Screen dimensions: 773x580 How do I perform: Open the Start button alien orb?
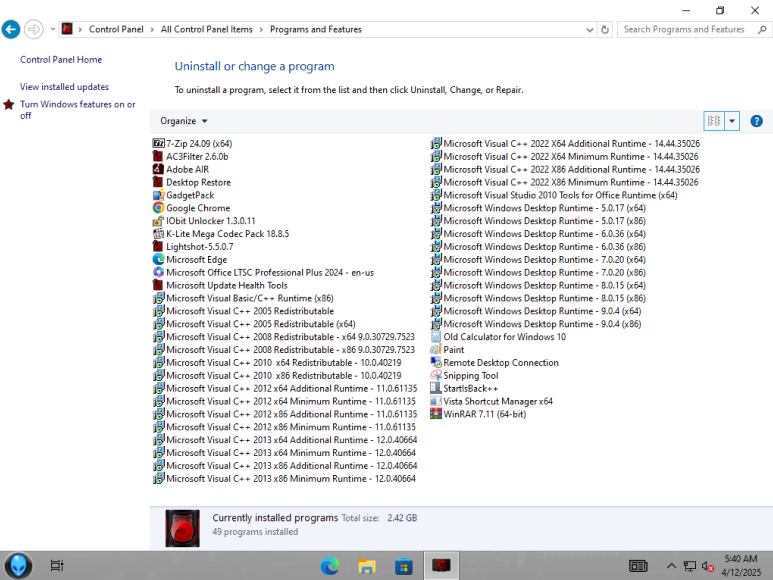(x=19, y=565)
